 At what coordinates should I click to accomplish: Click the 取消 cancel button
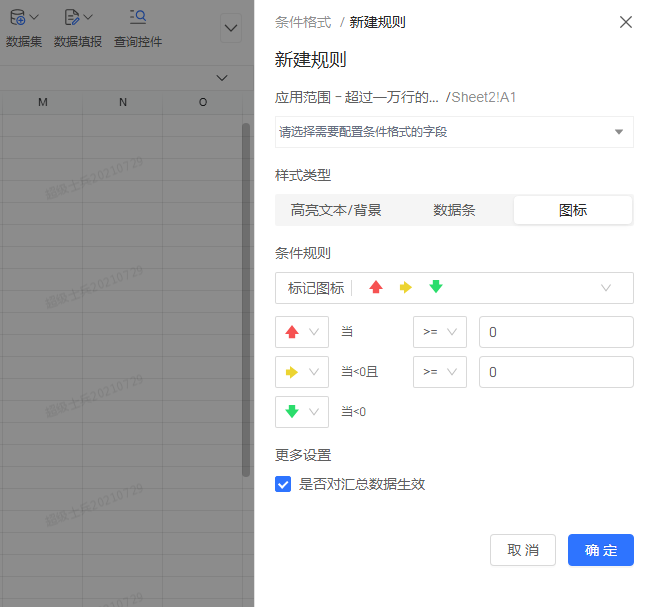coord(523,550)
